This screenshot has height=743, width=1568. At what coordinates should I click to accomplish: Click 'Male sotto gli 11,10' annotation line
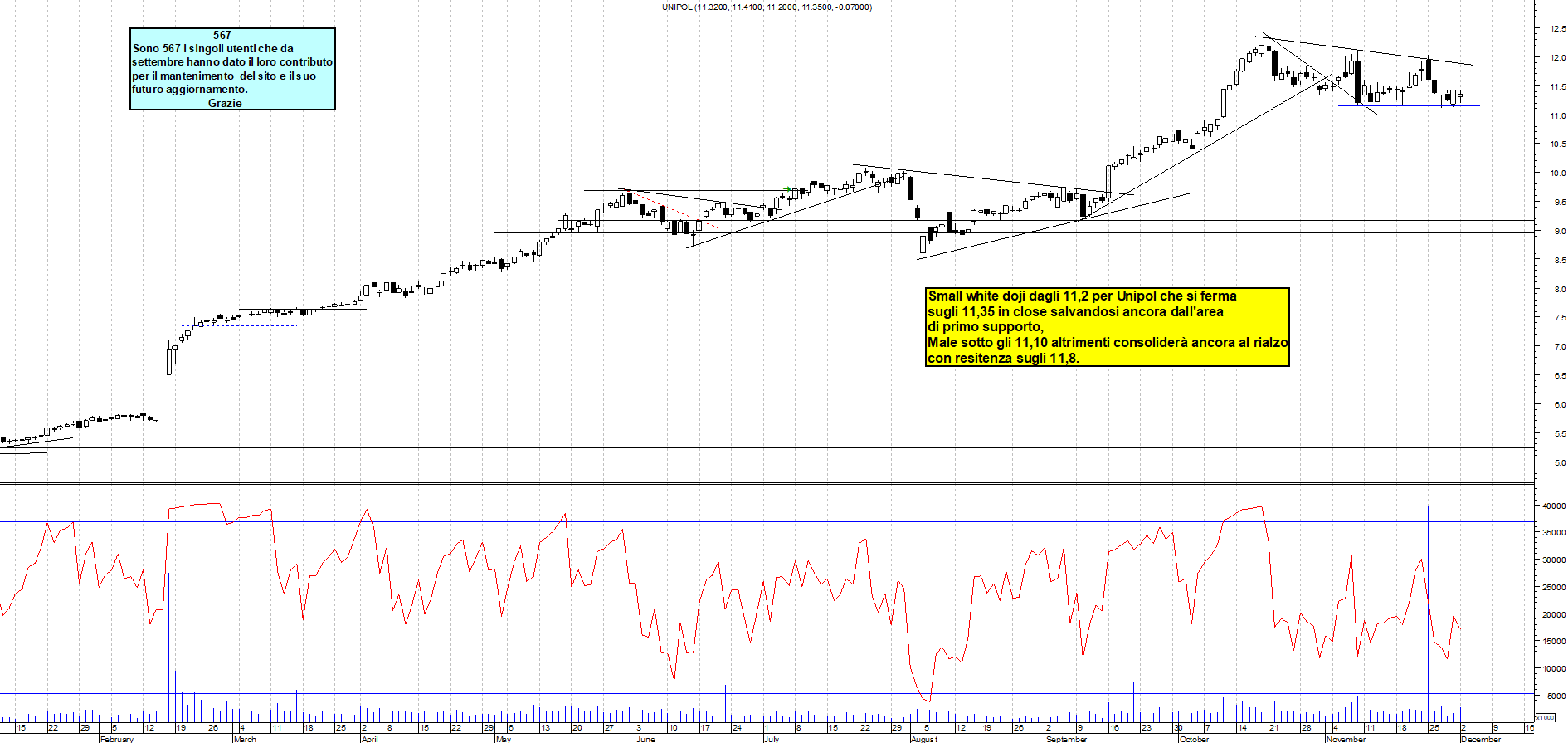pyautogui.click(x=1108, y=343)
